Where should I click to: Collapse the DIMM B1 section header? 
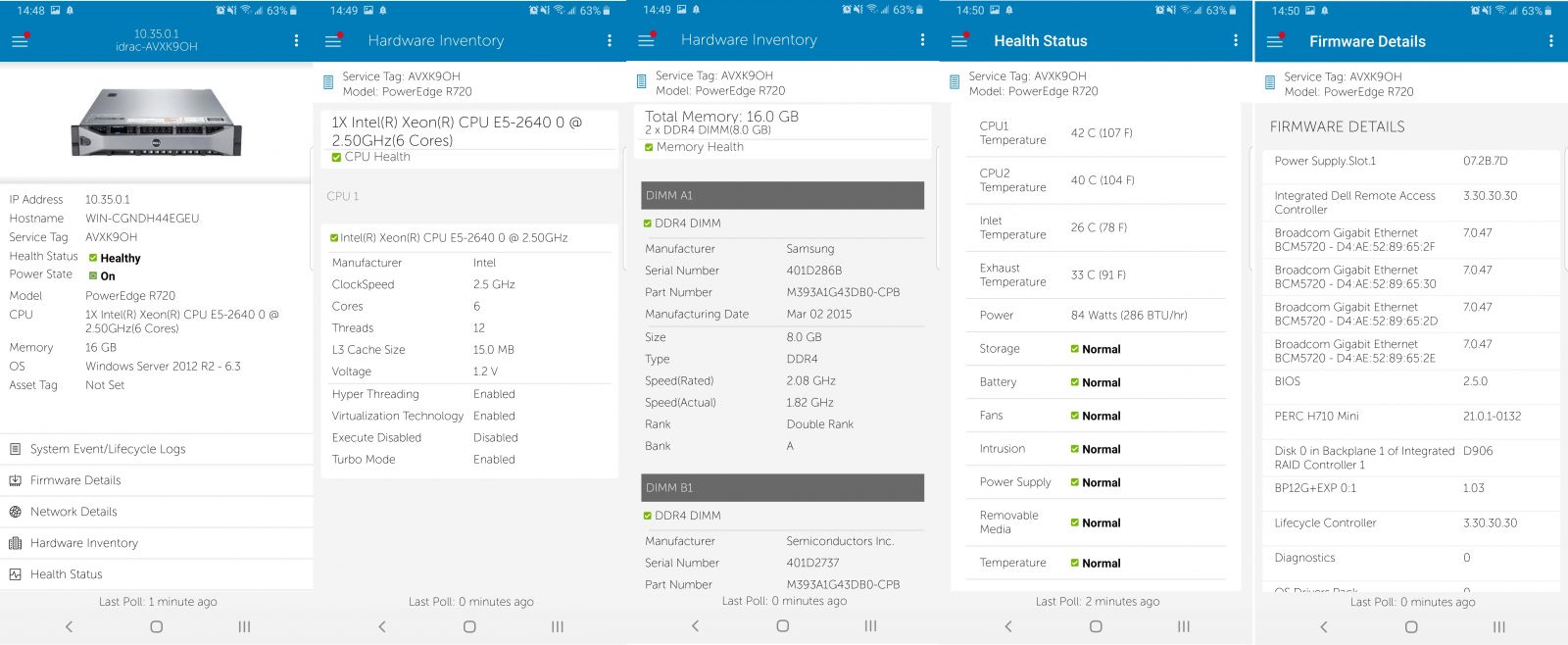782,487
